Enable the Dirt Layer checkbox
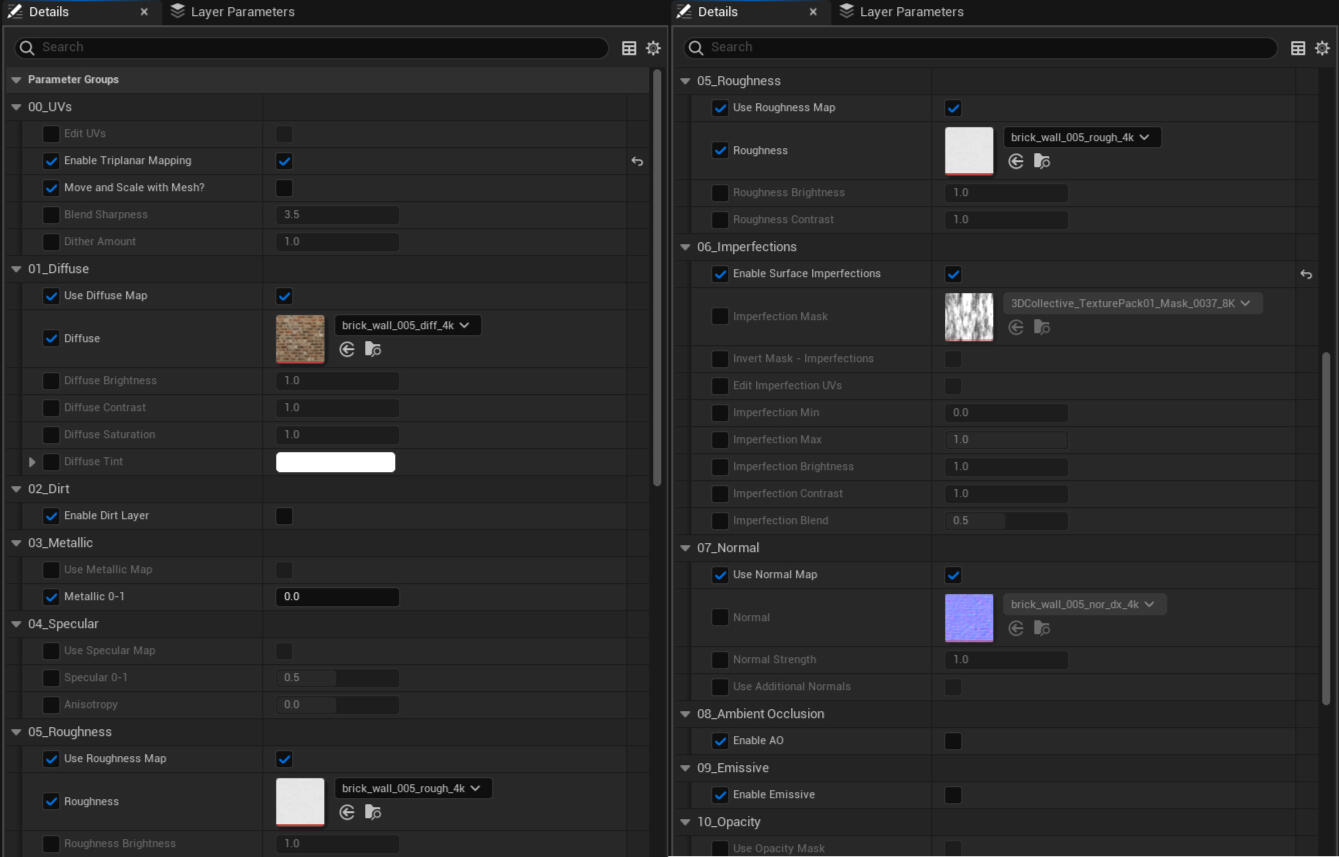Screen dimensions: 1339x857 284,515
